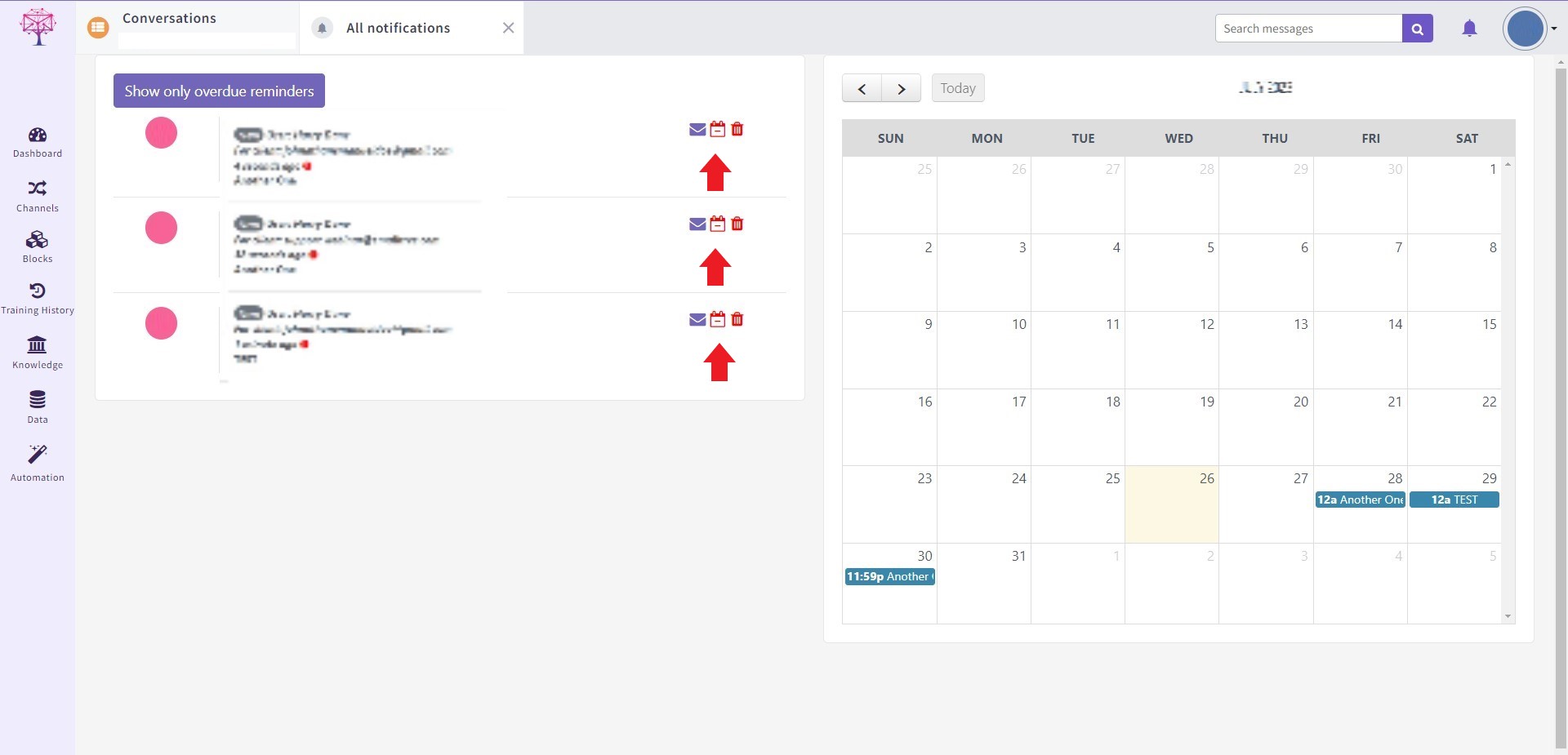Close the All notifications tab

508,28
